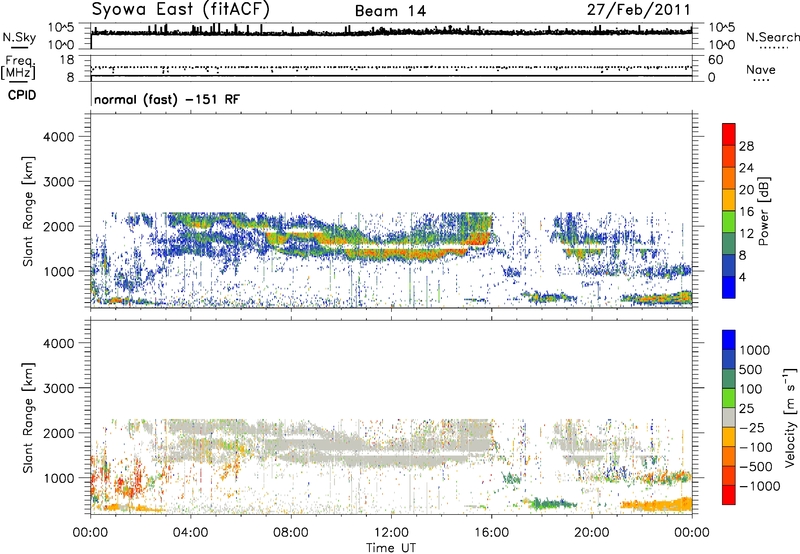Click the 'normal (fast) -151 RF' text

pos(166,99)
